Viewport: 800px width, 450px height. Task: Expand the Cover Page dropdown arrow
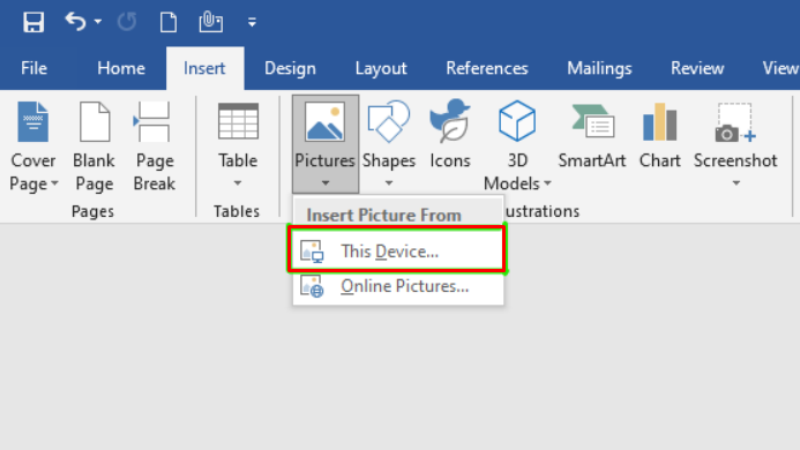tap(55, 183)
